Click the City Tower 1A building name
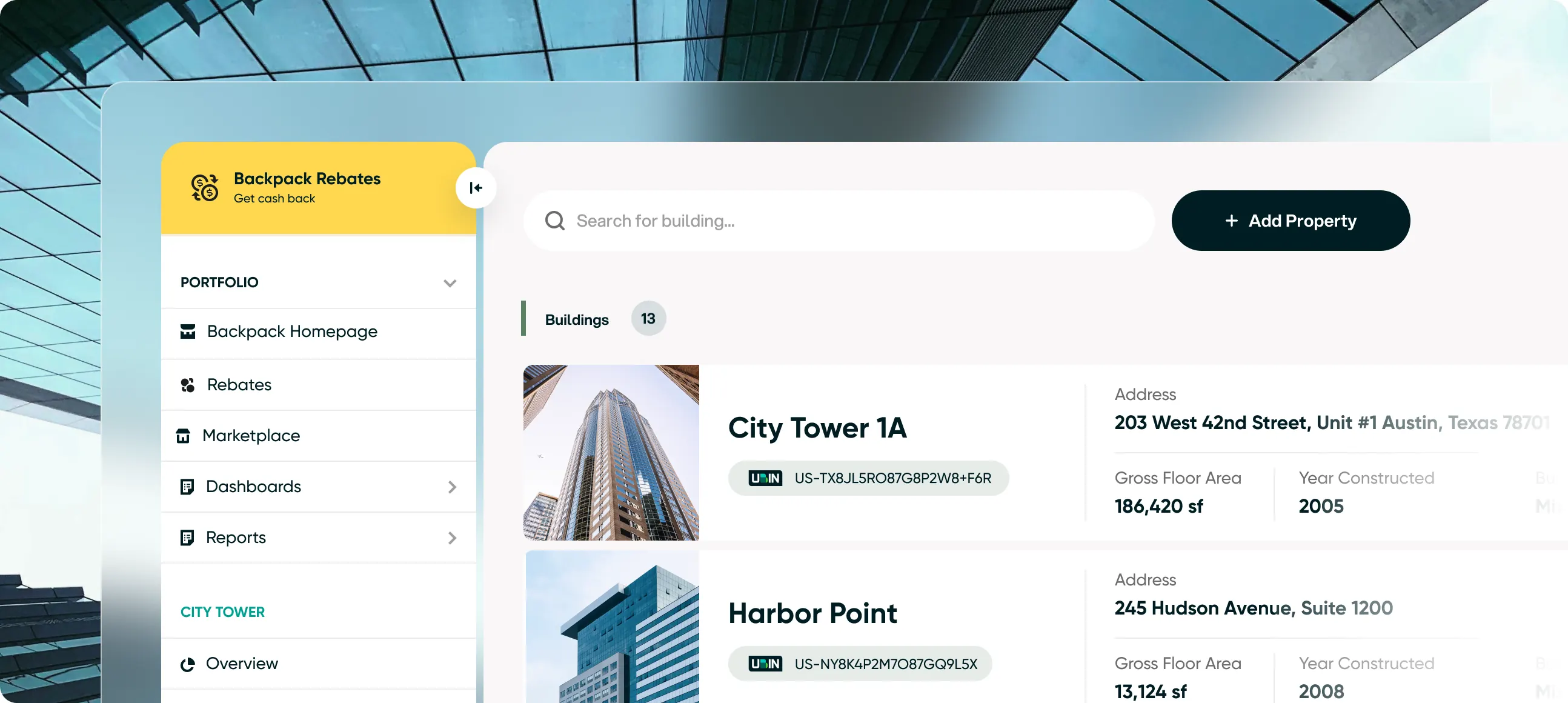The height and width of the screenshot is (703, 1568). click(x=817, y=428)
